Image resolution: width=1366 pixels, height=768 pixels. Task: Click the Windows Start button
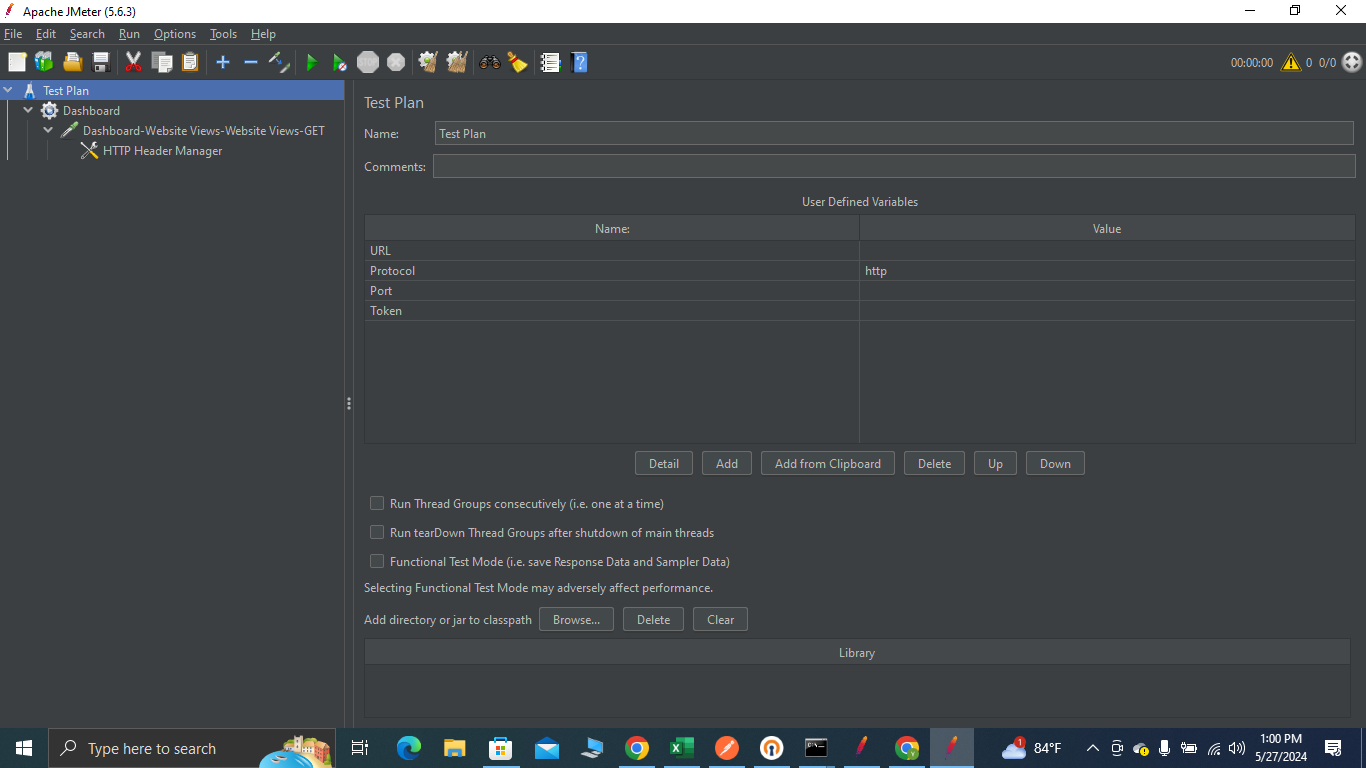(24, 748)
